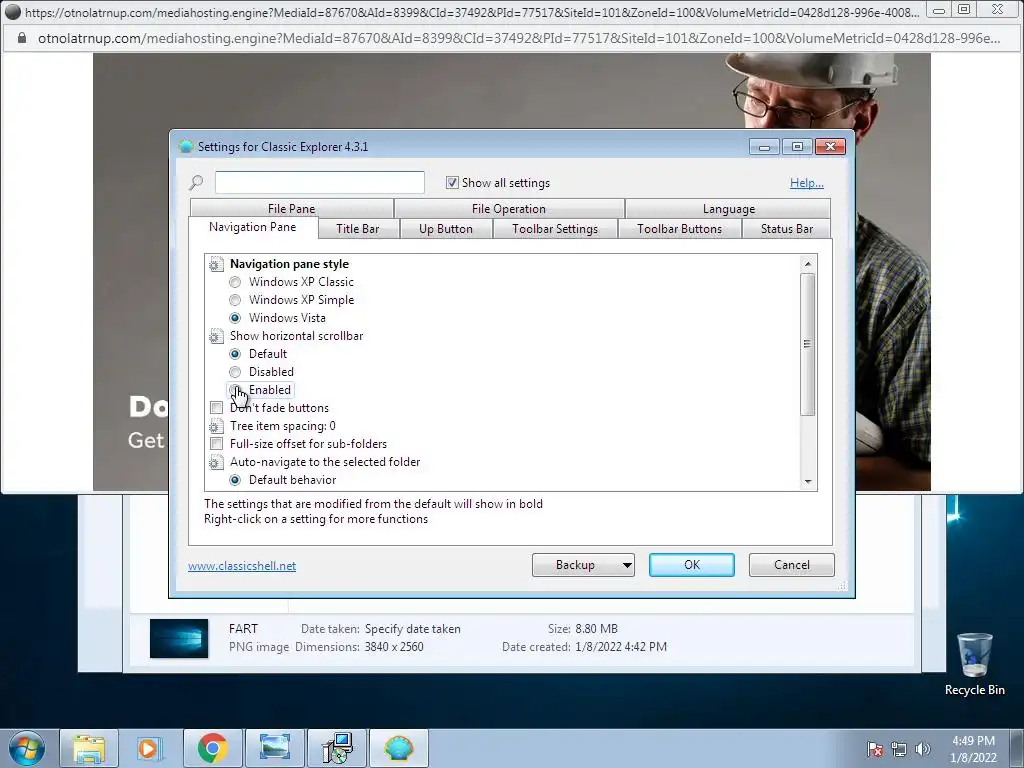Click the settings list scrollbar thumb
1024x768 pixels.
point(808,344)
